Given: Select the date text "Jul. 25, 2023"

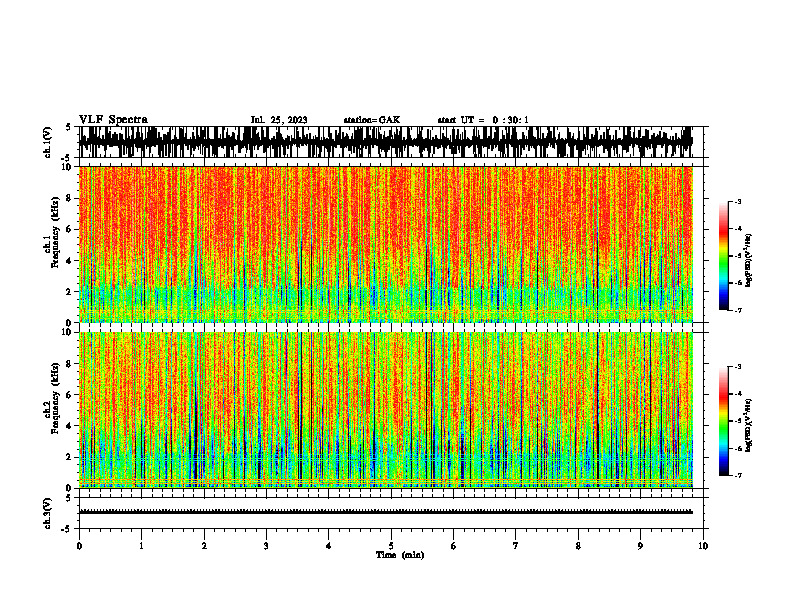Looking at the screenshot, I should [279, 120].
